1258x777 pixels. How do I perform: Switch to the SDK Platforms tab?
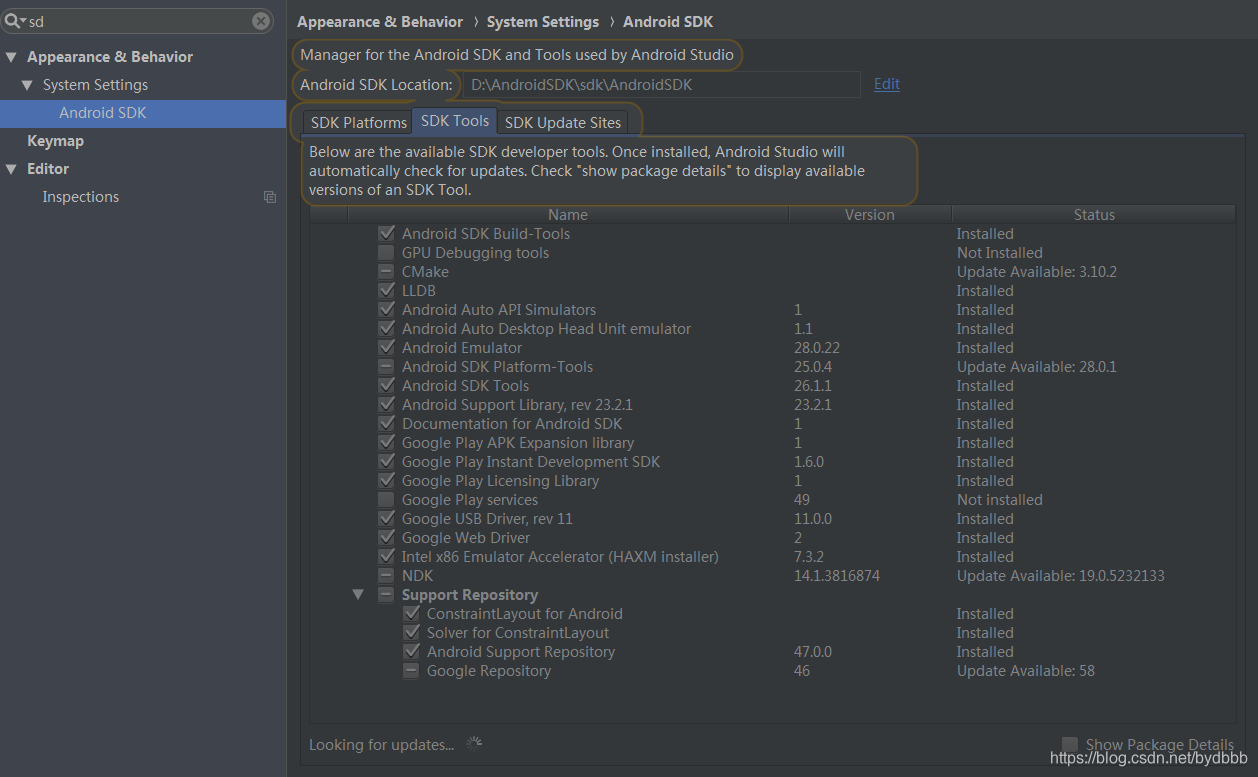tap(358, 122)
